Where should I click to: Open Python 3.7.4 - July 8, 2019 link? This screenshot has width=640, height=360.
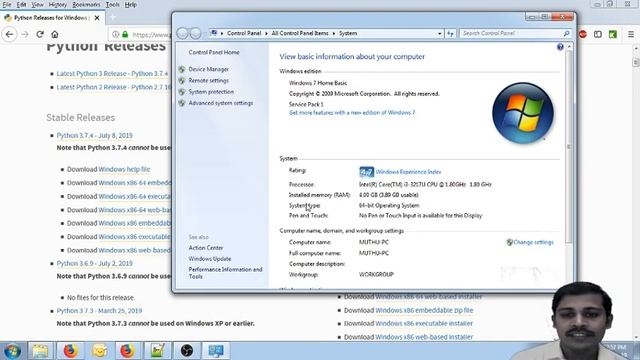(x=94, y=136)
